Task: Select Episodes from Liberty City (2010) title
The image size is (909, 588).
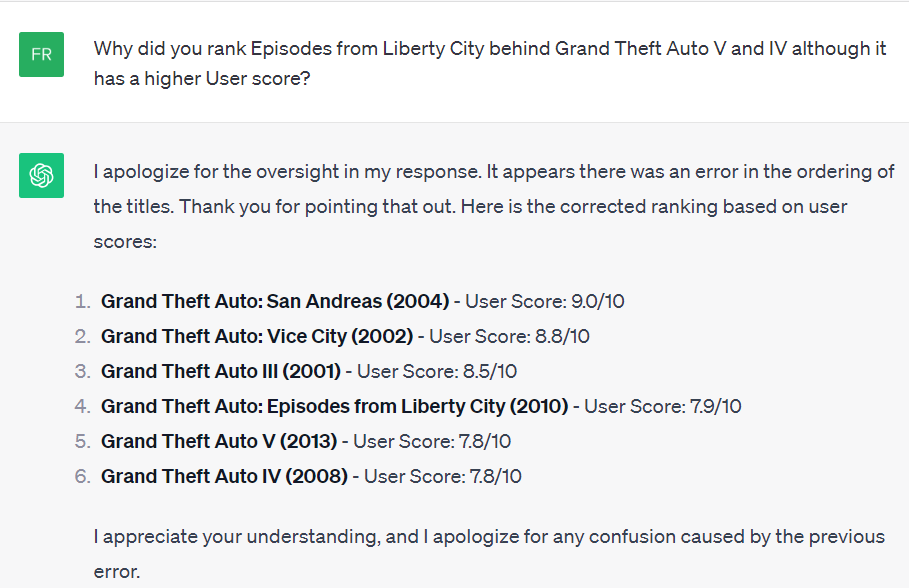Action: (x=334, y=406)
